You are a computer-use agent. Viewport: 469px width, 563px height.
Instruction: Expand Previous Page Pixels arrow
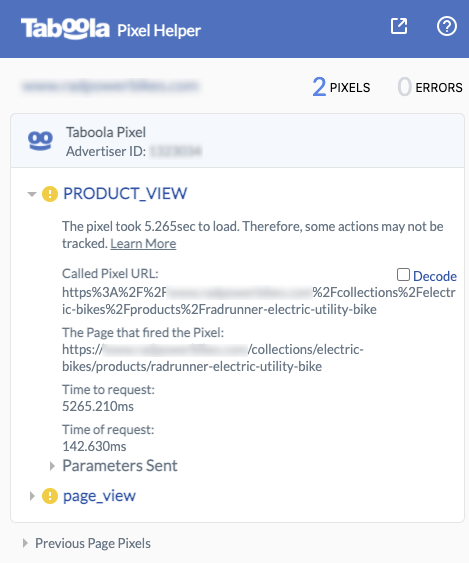pyautogui.click(x=25, y=543)
